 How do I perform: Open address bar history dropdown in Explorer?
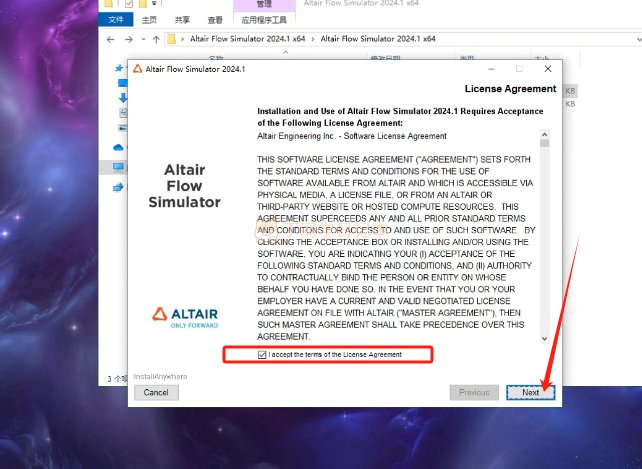pyautogui.click(x=639, y=39)
